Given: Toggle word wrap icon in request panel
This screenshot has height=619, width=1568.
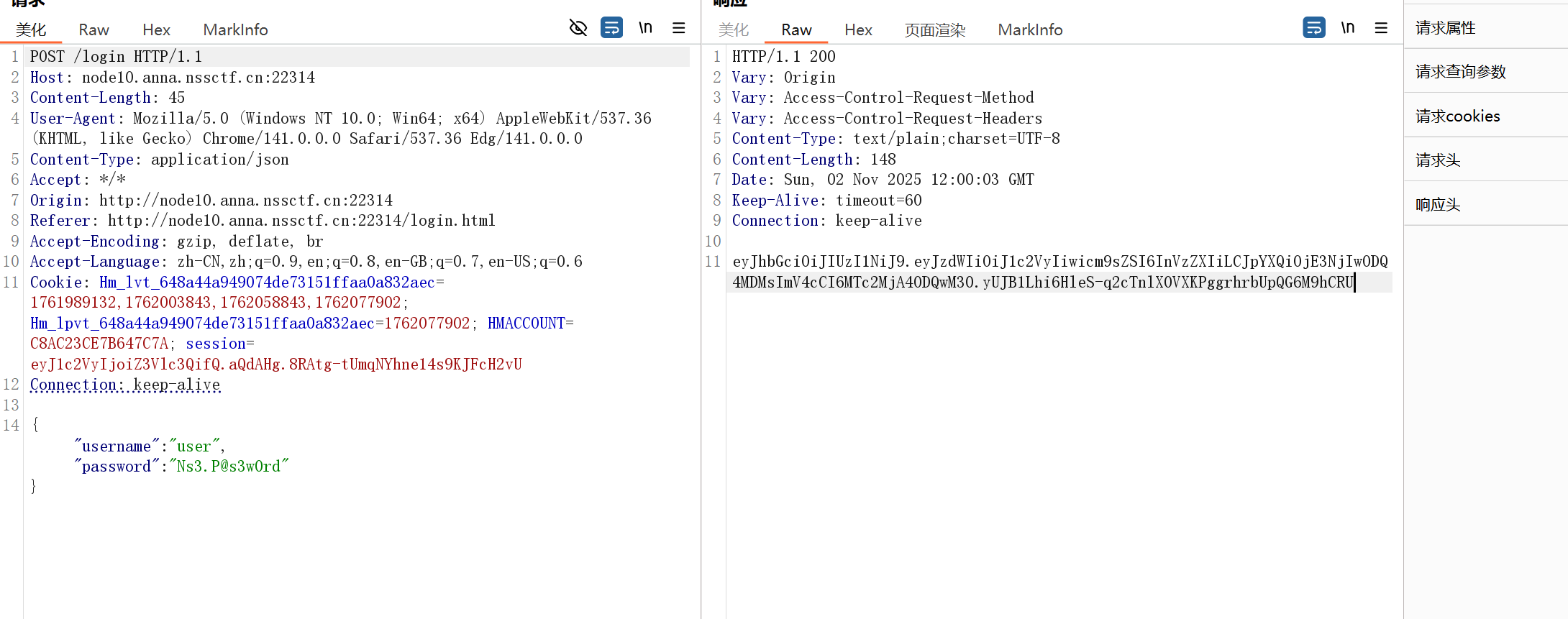Looking at the screenshot, I should point(611,28).
